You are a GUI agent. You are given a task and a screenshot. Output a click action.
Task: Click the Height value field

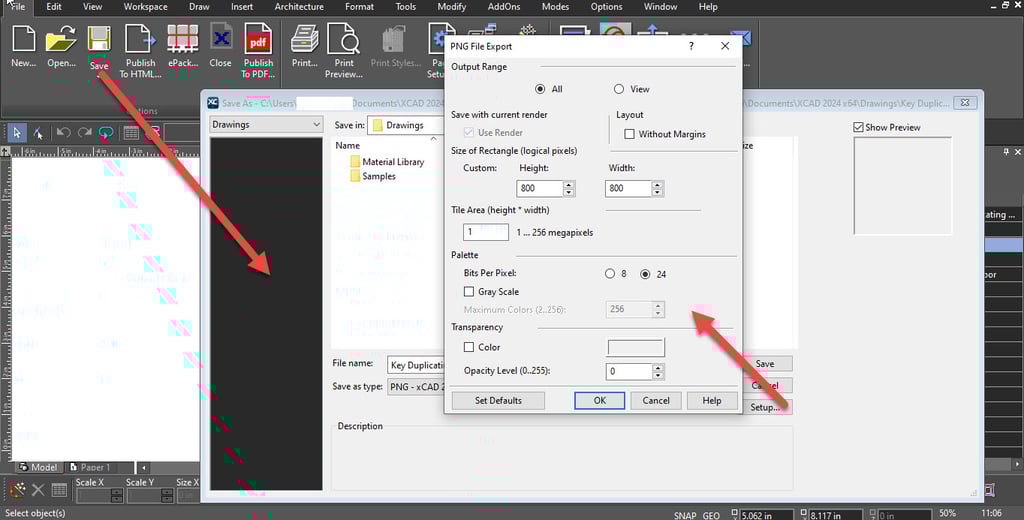(x=539, y=188)
